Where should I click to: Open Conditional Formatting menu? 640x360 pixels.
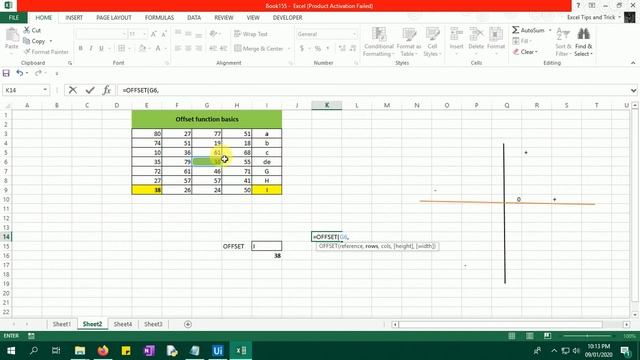(379, 42)
